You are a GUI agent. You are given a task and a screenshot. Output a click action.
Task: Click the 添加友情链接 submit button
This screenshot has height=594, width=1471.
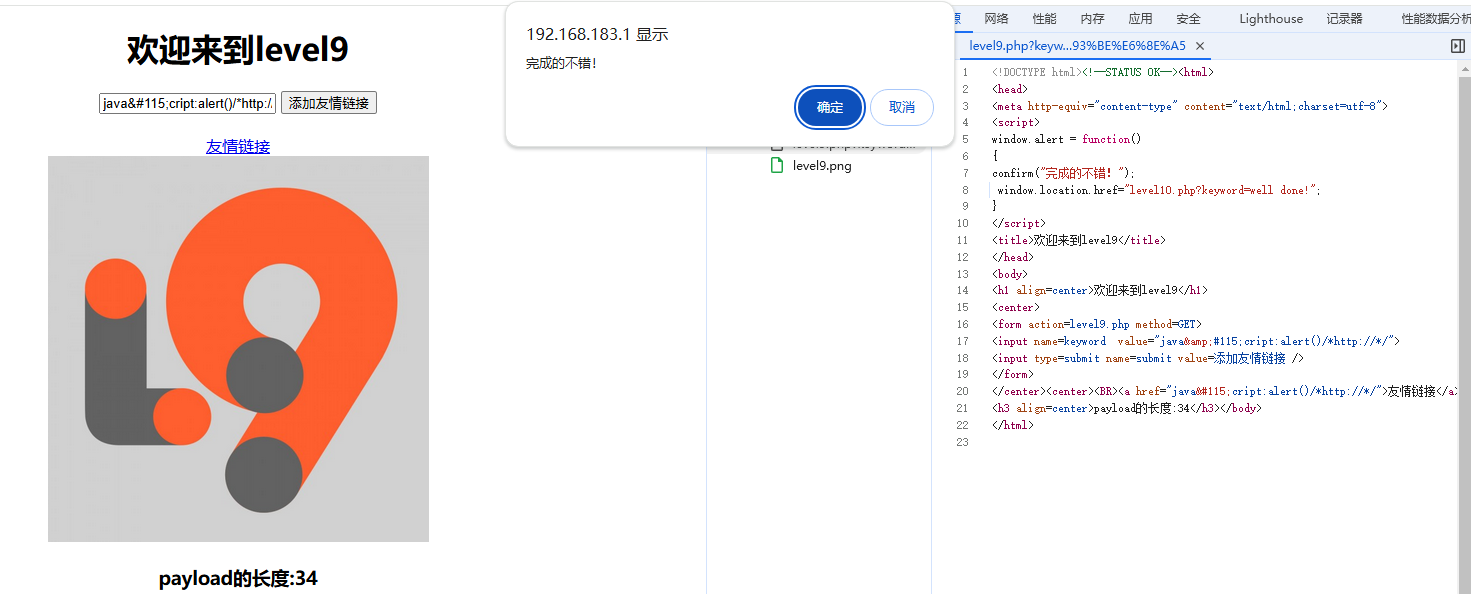(329, 103)
